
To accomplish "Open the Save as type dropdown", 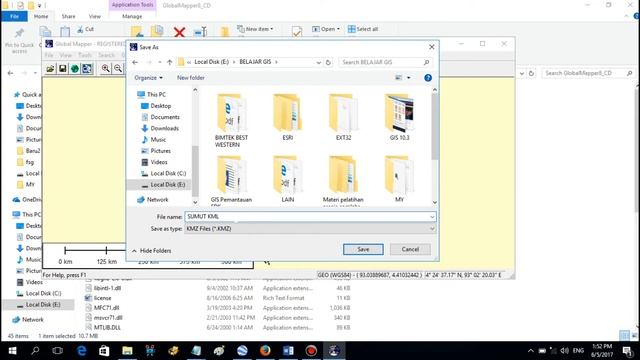I will (310, 229).
